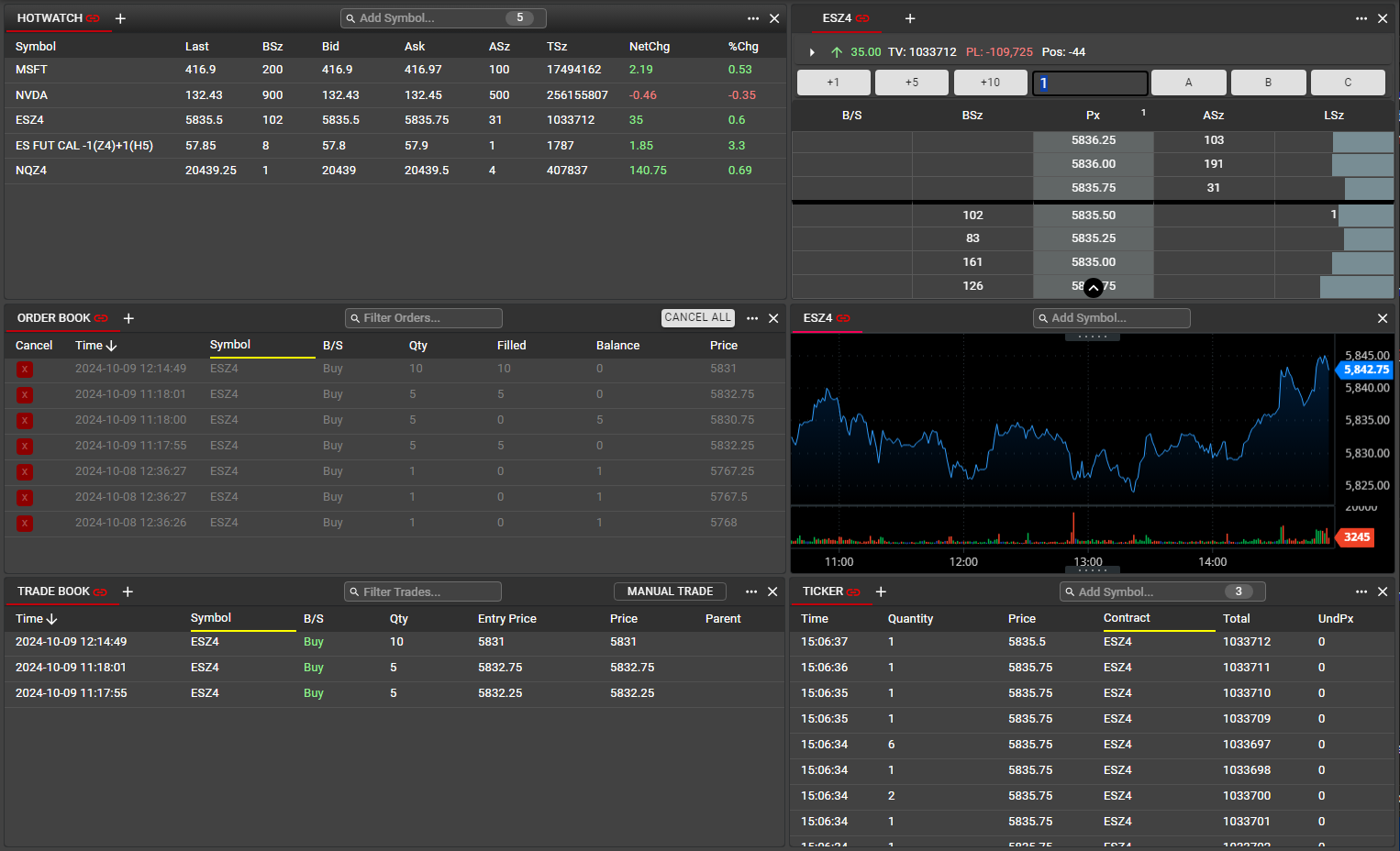Viewport: 1400px width, 851px height.
Task: Collapse price ladder with up chevron
Action: point(1093,288)
